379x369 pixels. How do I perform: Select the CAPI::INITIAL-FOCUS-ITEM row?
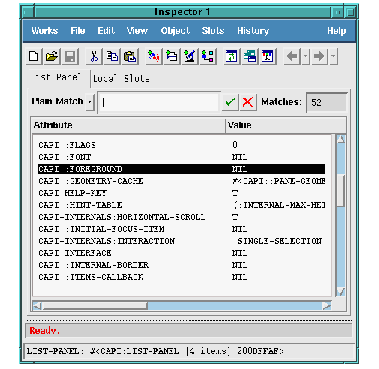click(x=181, y=229)
